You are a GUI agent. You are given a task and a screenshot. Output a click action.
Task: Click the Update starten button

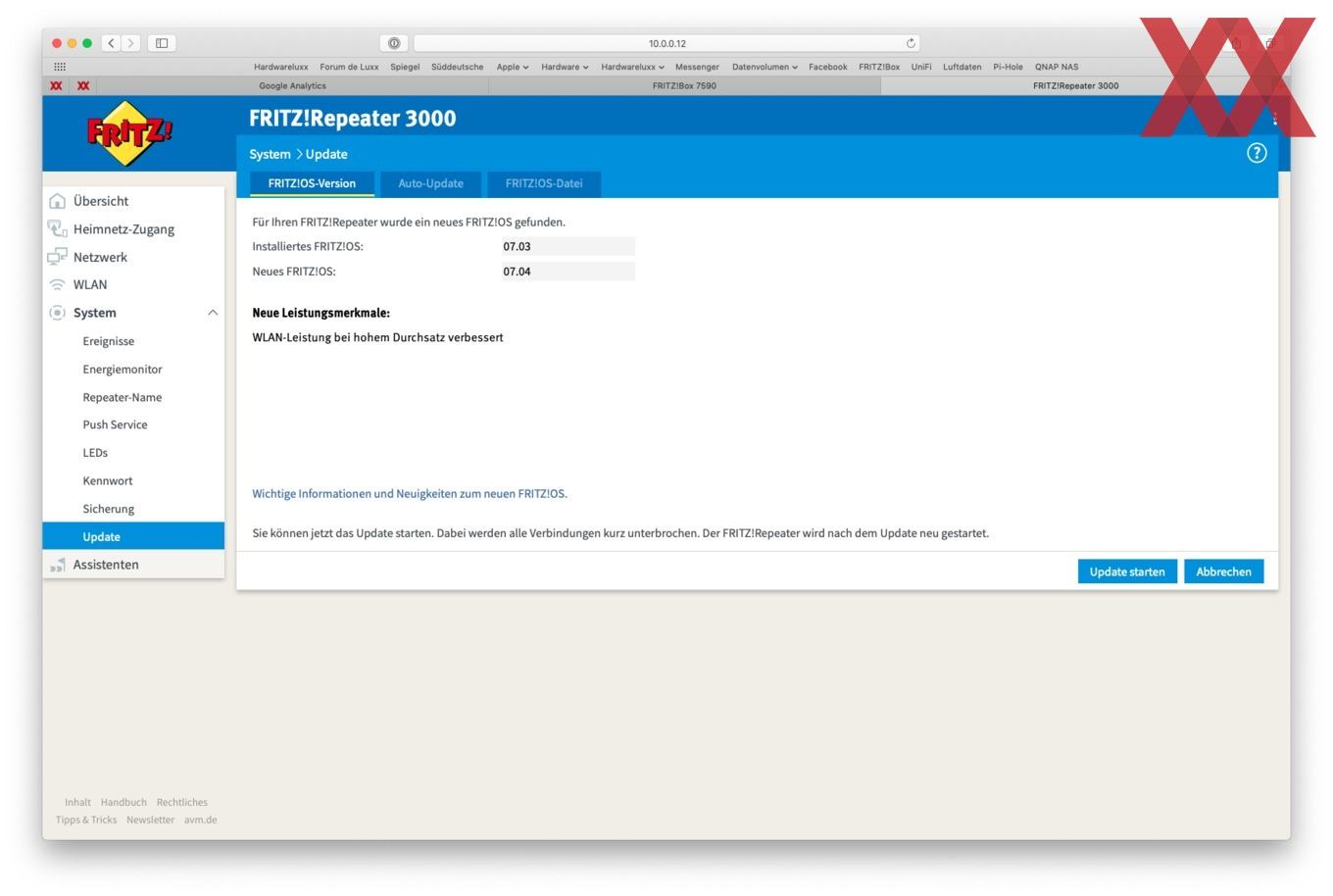click(x=1127, y=572)
